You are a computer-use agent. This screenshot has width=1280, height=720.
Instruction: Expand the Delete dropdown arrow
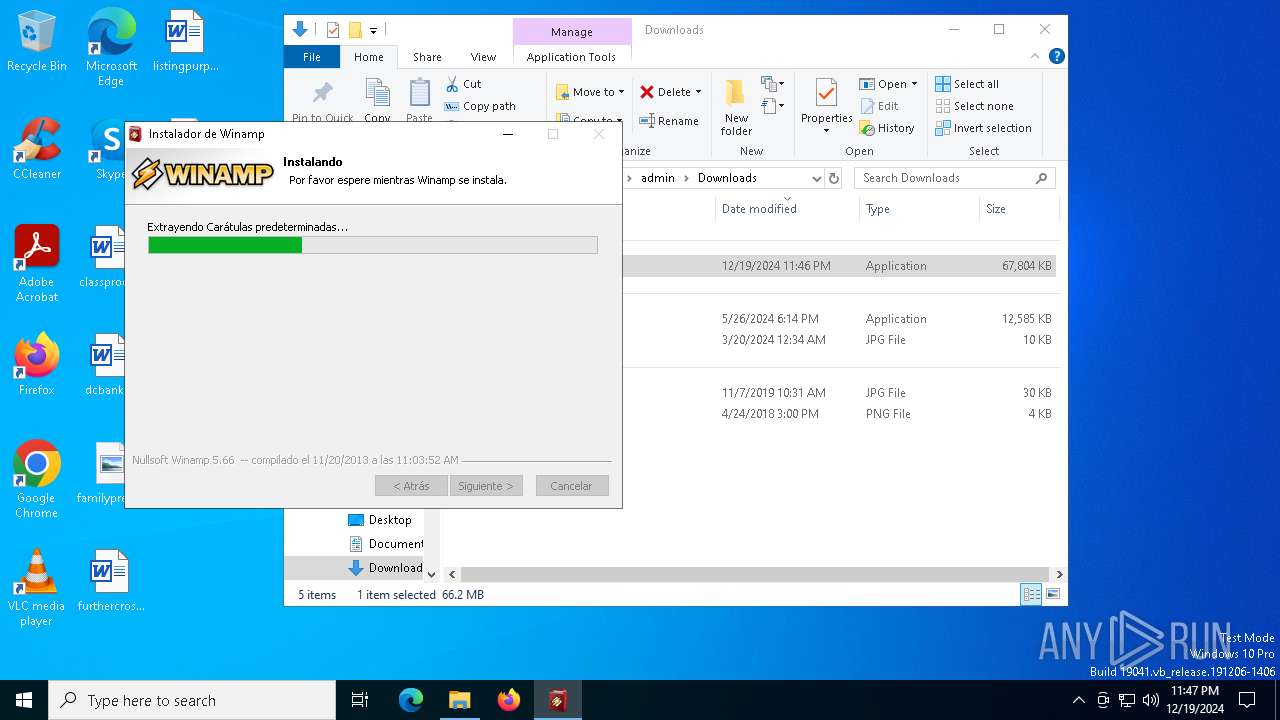coord(698,92)
